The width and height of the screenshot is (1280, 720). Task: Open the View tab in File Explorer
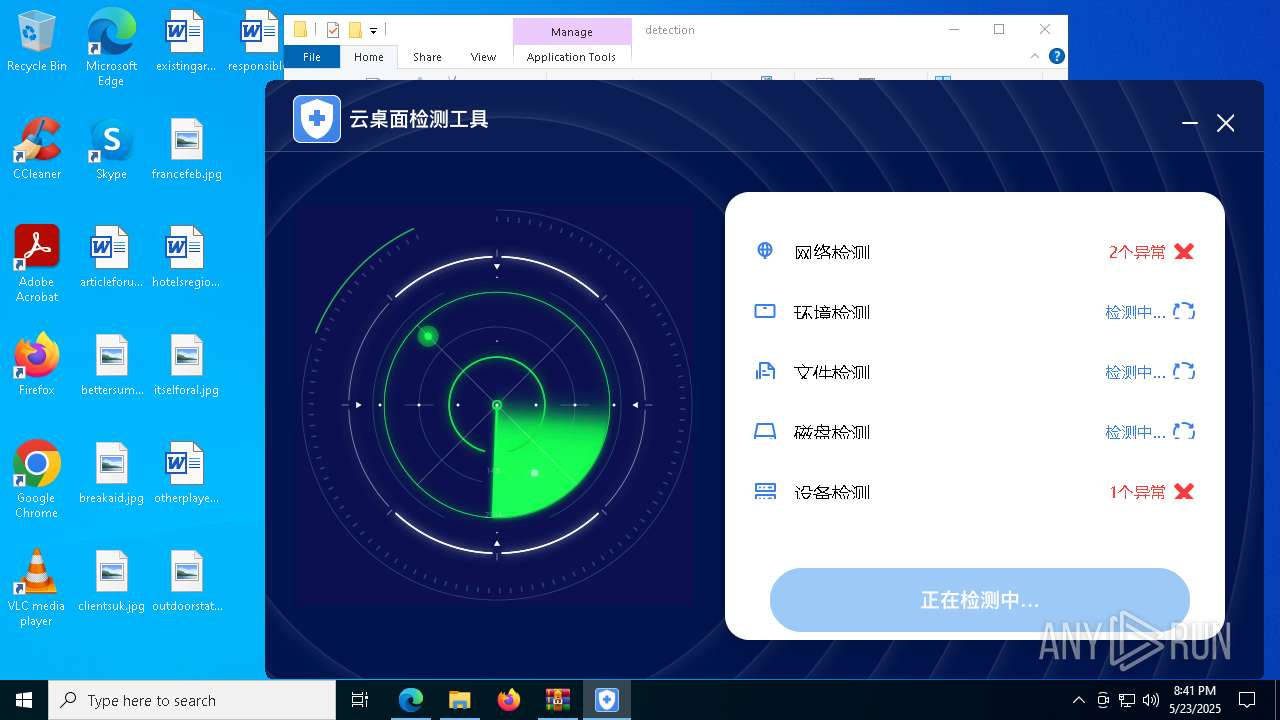pyautogui.click(x=483, y=57)
